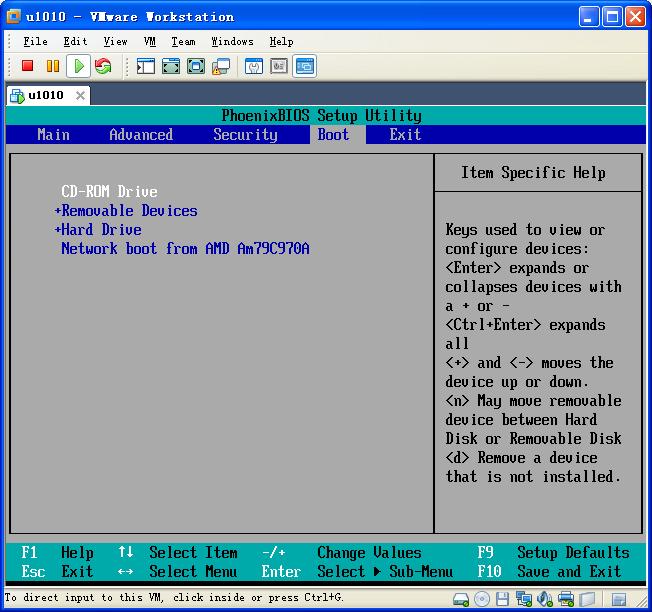Image resolution: width=652 pixels, height=612 pixels.
Task: Switch to the BIOS Security tab
Action: click(x=245, y=135)
